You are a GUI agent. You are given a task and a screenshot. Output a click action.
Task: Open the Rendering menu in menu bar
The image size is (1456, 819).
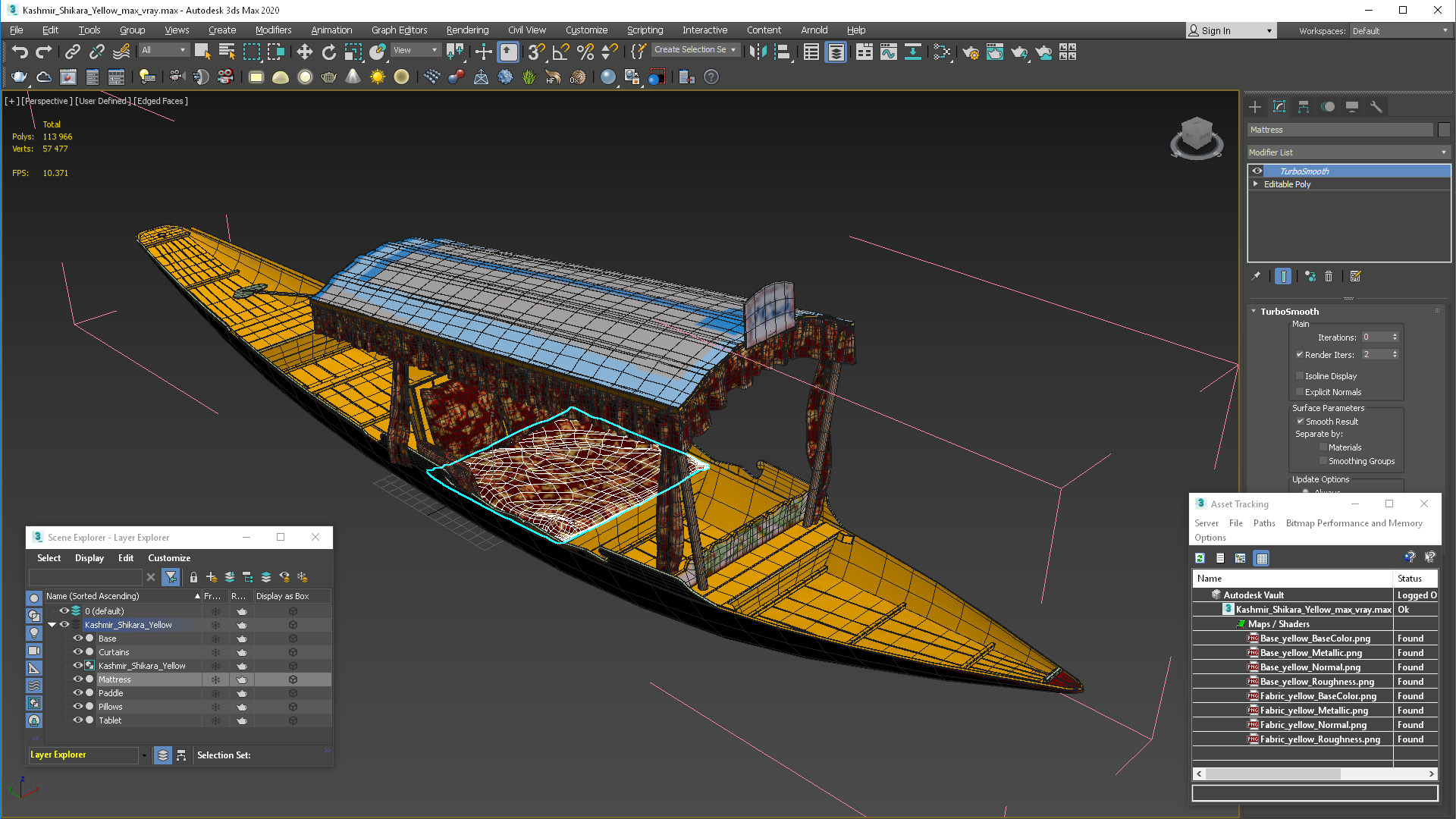[467, 29]
